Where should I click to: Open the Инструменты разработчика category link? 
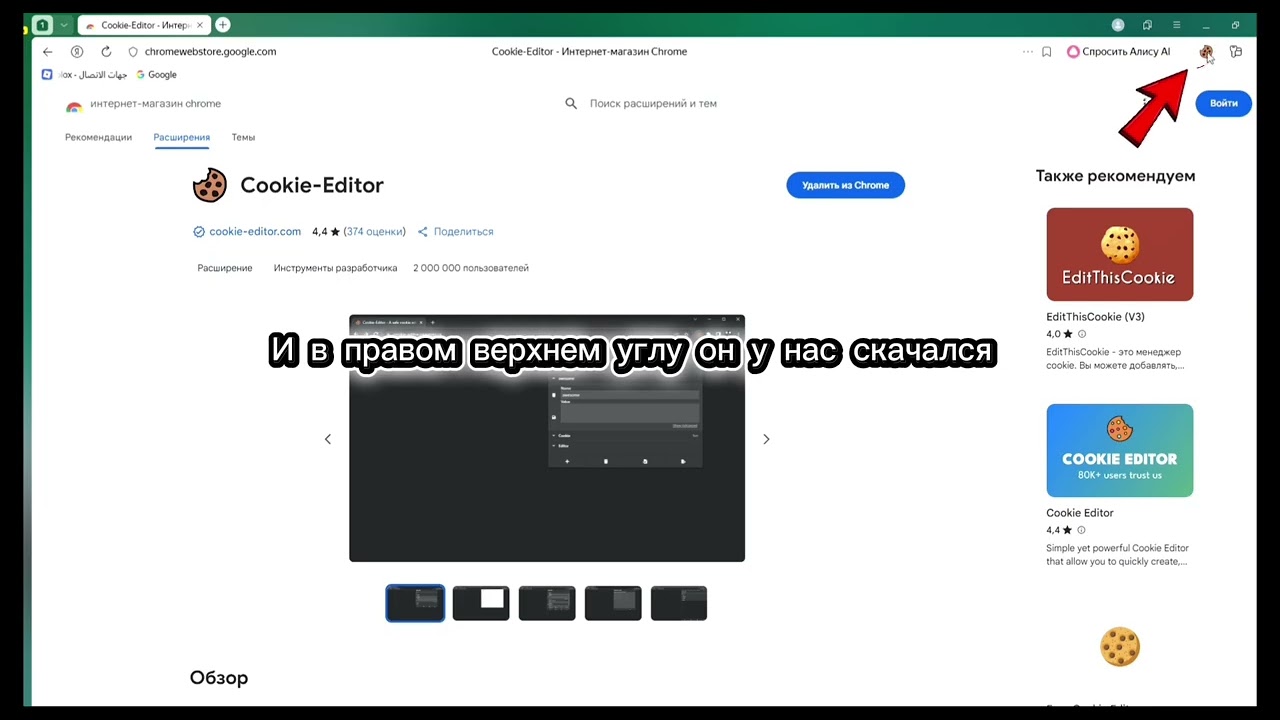pos(335,268)
